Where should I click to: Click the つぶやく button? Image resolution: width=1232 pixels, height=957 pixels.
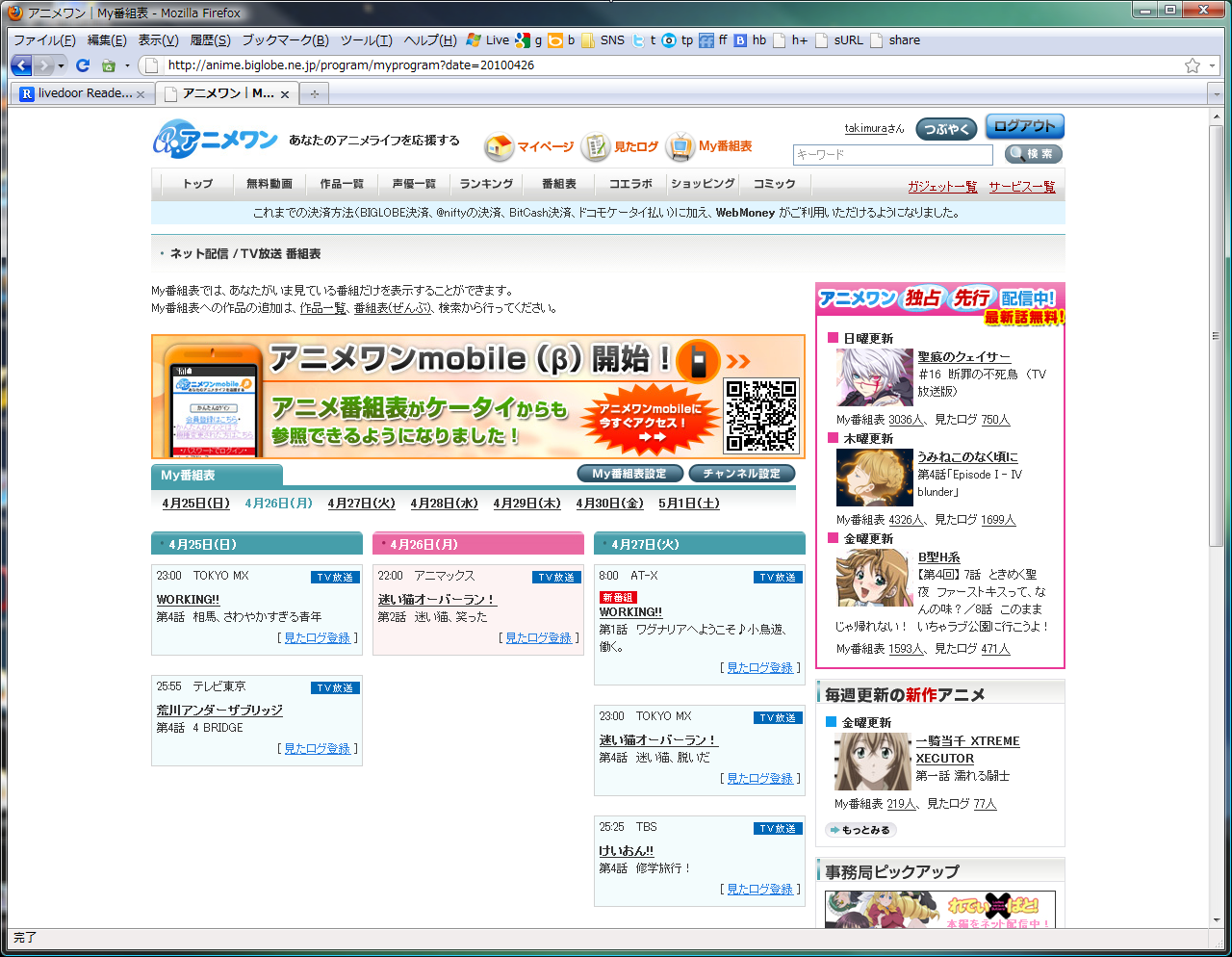[947, 129]
